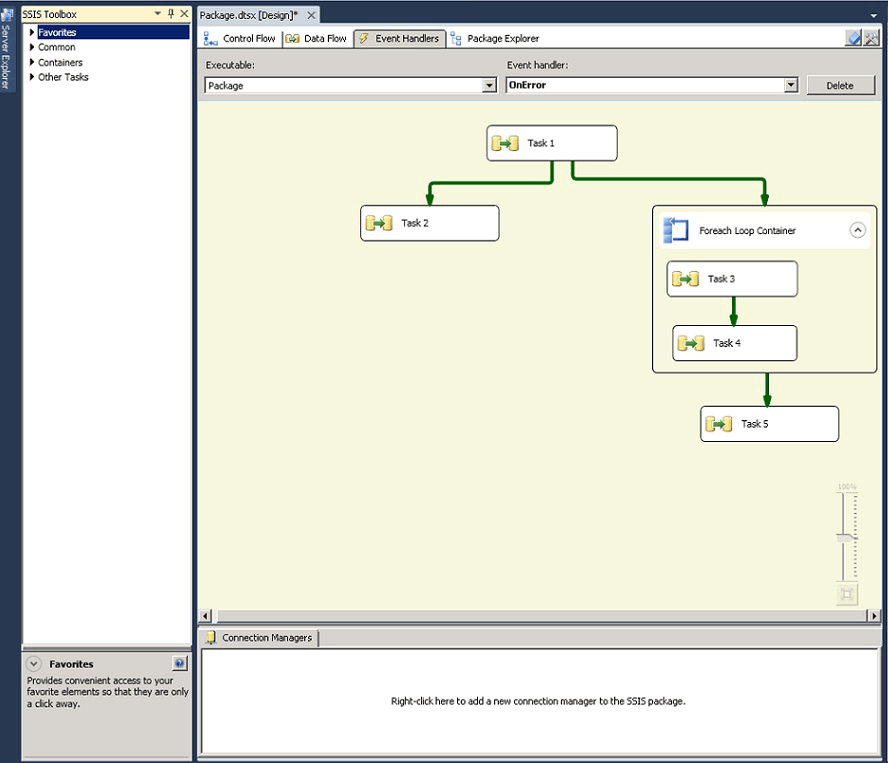888x763 pixels.
Task: Click the options button on Favorites header
Action: 179,663
